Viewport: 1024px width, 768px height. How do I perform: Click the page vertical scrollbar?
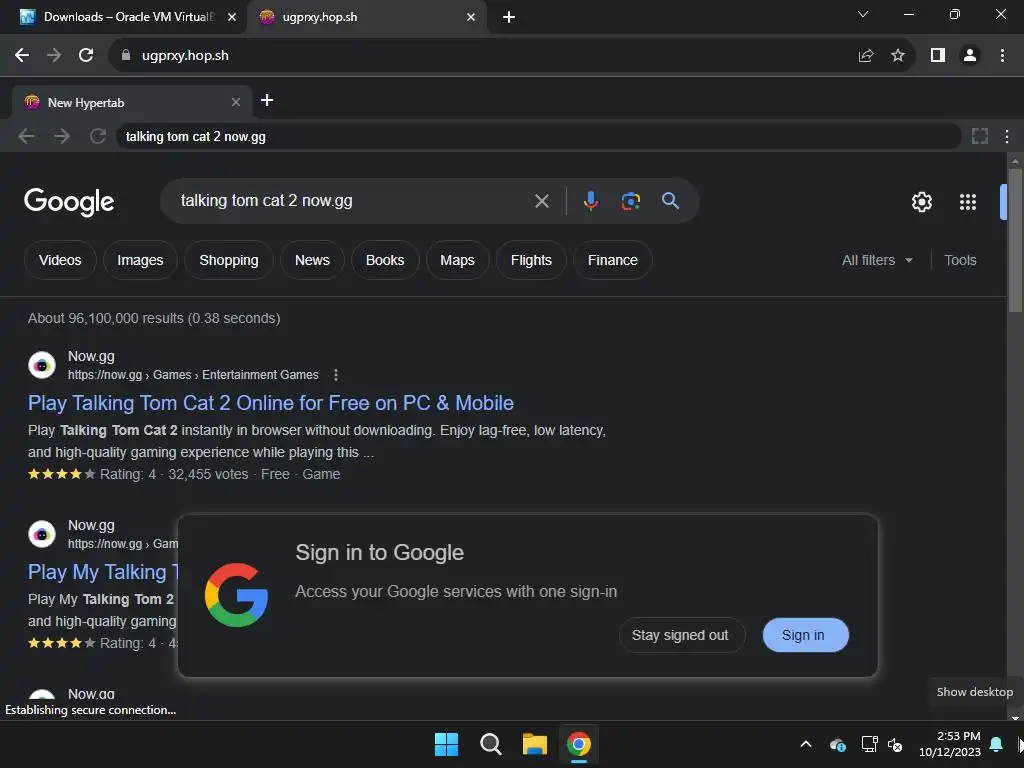coord(1015,242)
